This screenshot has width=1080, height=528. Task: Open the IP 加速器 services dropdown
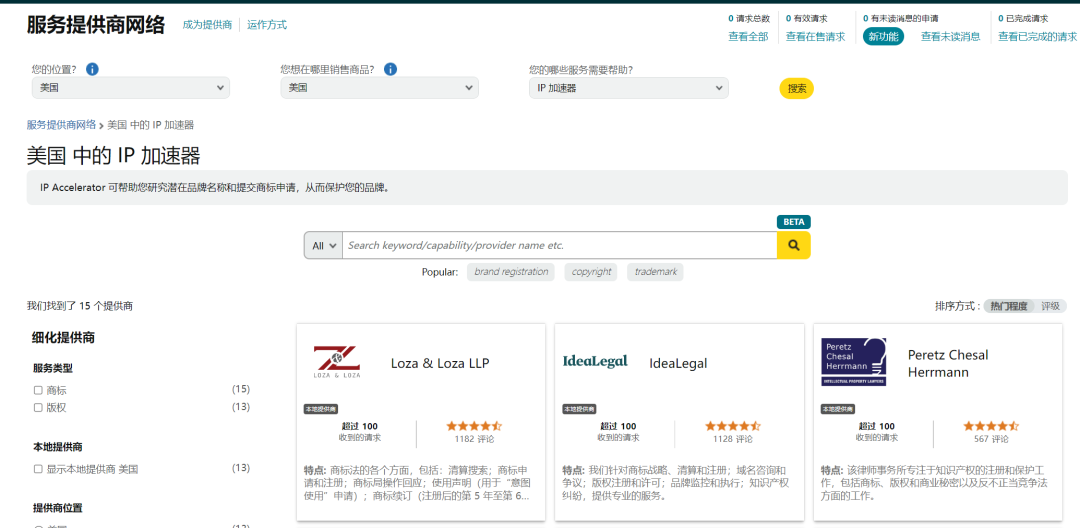point(629,88)
